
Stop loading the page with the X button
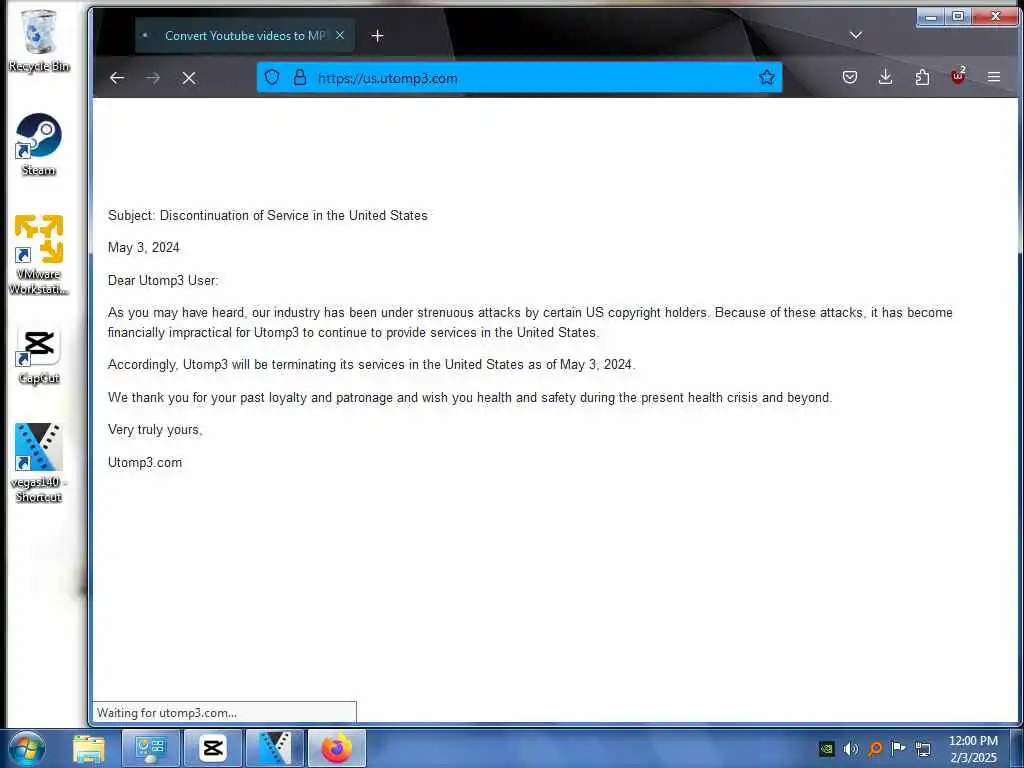(x=189, y=78)
